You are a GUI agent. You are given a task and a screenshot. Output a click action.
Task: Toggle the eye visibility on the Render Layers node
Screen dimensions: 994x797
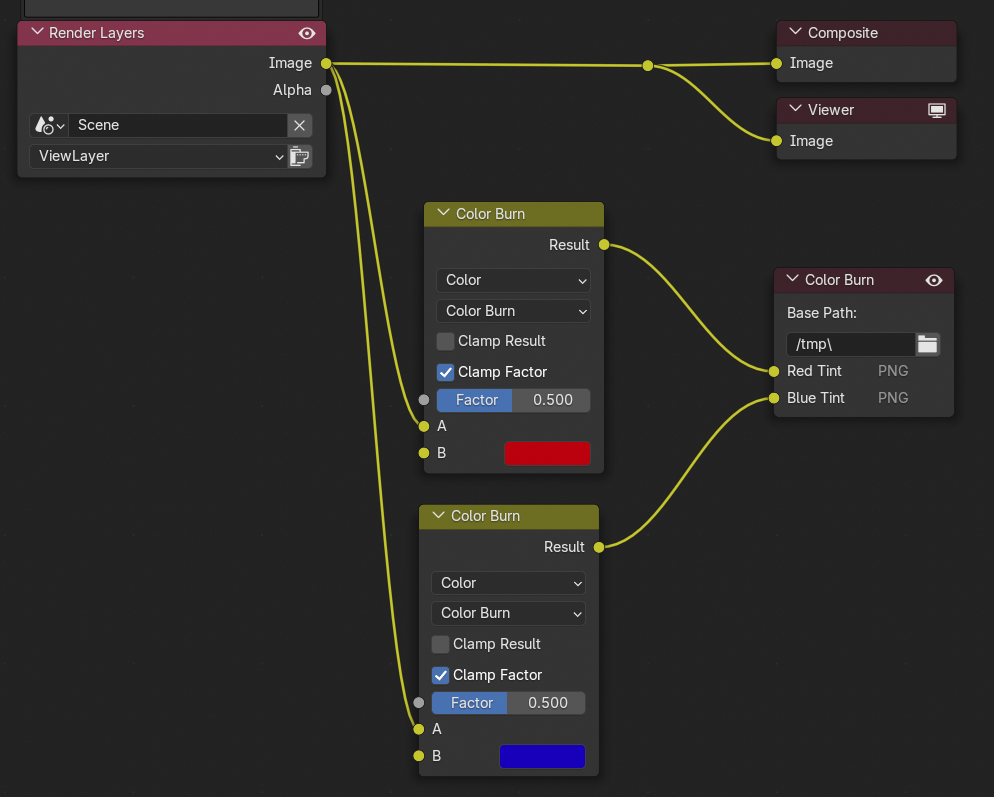click(x=307, y=32)
